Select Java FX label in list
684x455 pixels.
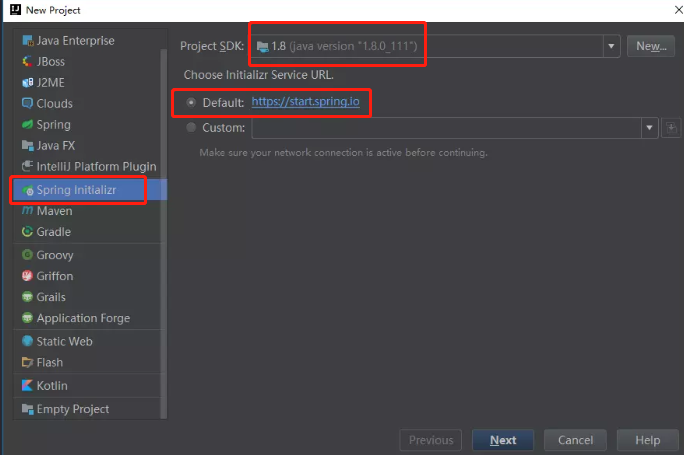tap(56, 145)
